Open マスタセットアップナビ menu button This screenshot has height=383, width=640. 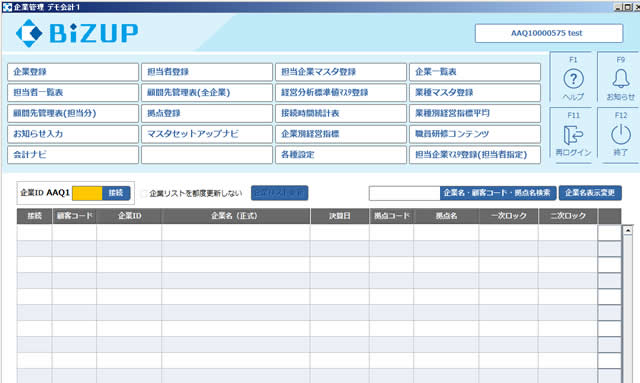coord(207,134)
